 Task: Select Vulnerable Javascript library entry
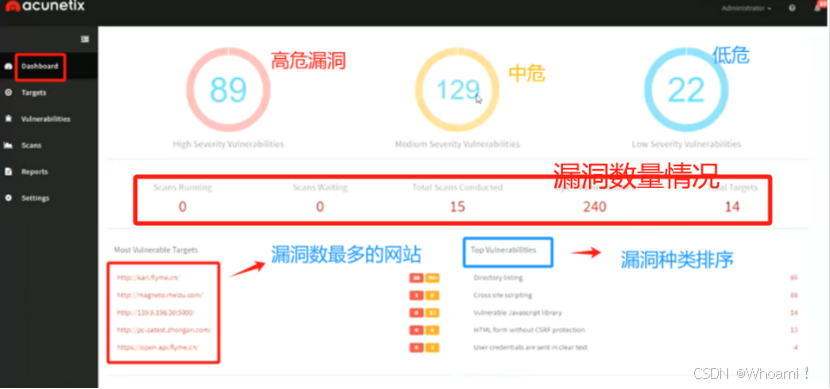coord(518,312)
